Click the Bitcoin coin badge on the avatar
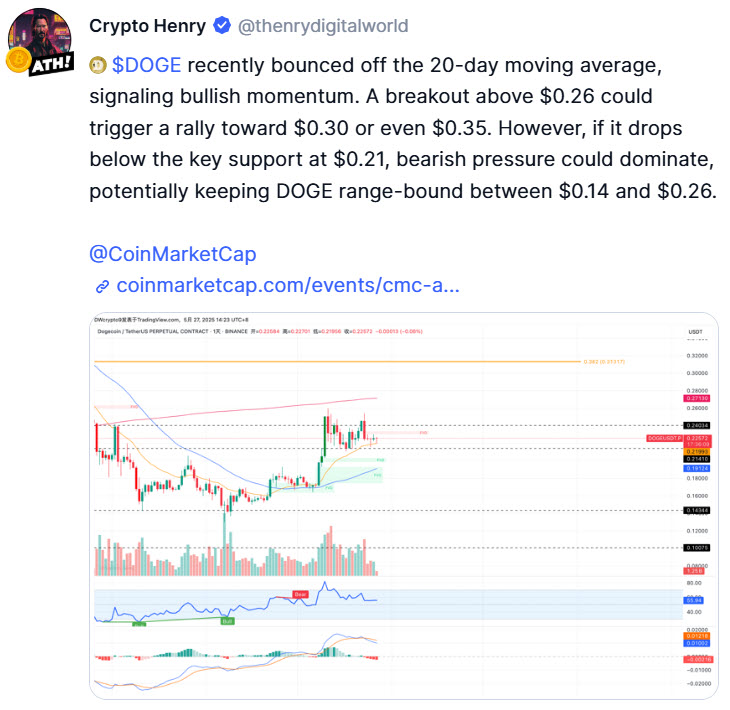 [x=19, y=60]
